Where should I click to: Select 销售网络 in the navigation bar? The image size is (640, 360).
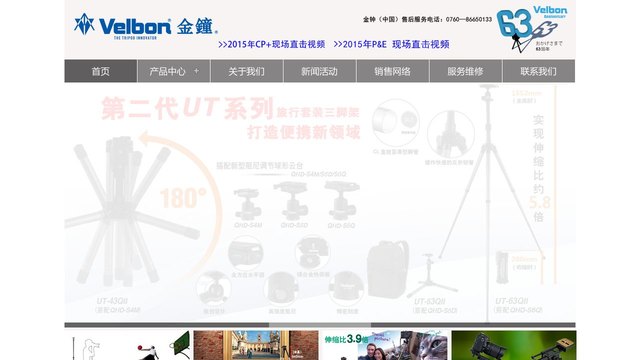393,71
